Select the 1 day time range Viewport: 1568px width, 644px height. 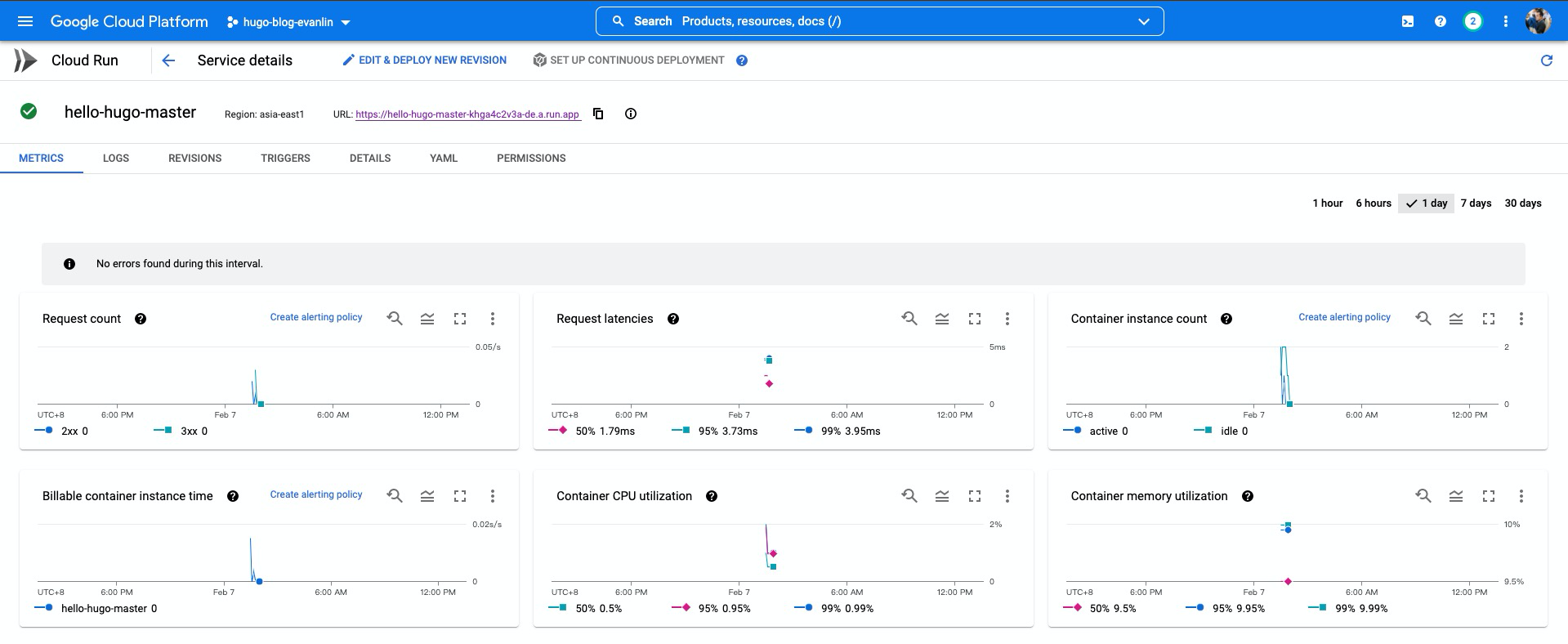[1427, 203]
